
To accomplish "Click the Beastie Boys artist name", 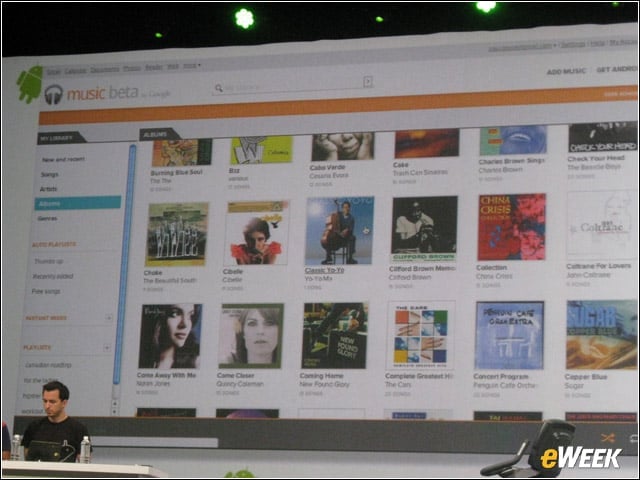I will [x=594, y=167].
